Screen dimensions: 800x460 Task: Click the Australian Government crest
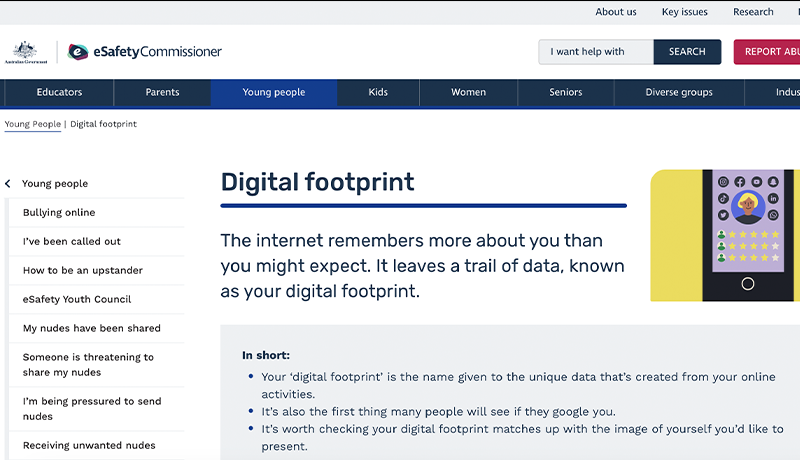[x=25, y=52]
